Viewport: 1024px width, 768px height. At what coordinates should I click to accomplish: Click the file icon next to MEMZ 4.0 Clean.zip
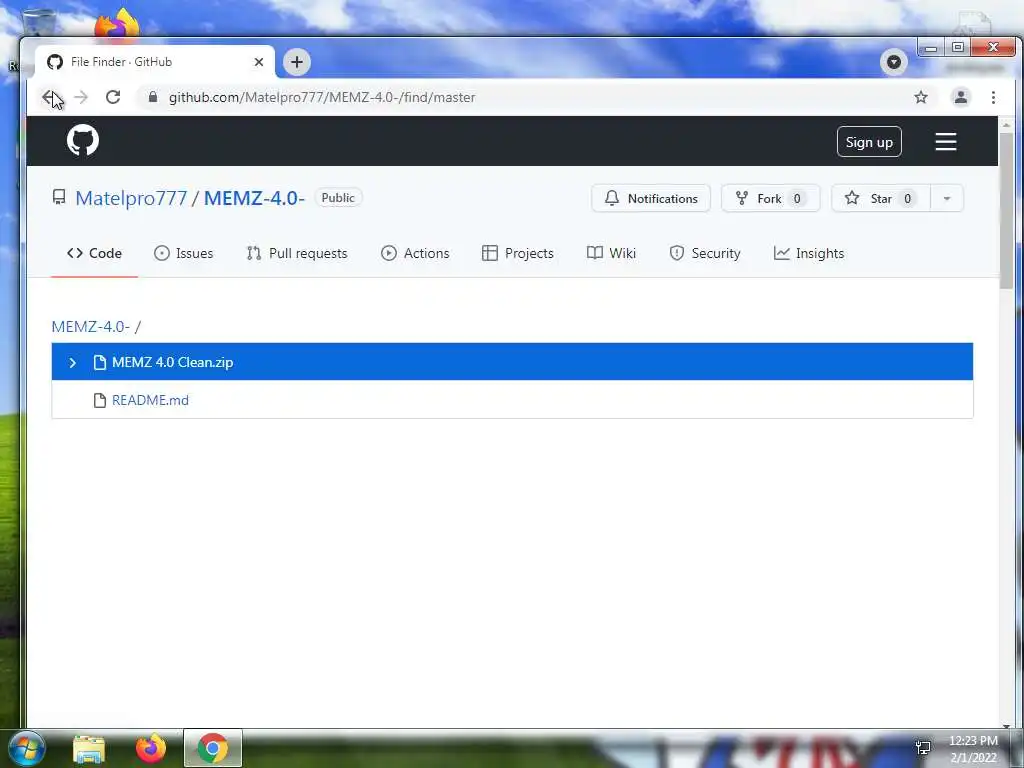pos(99,362)
